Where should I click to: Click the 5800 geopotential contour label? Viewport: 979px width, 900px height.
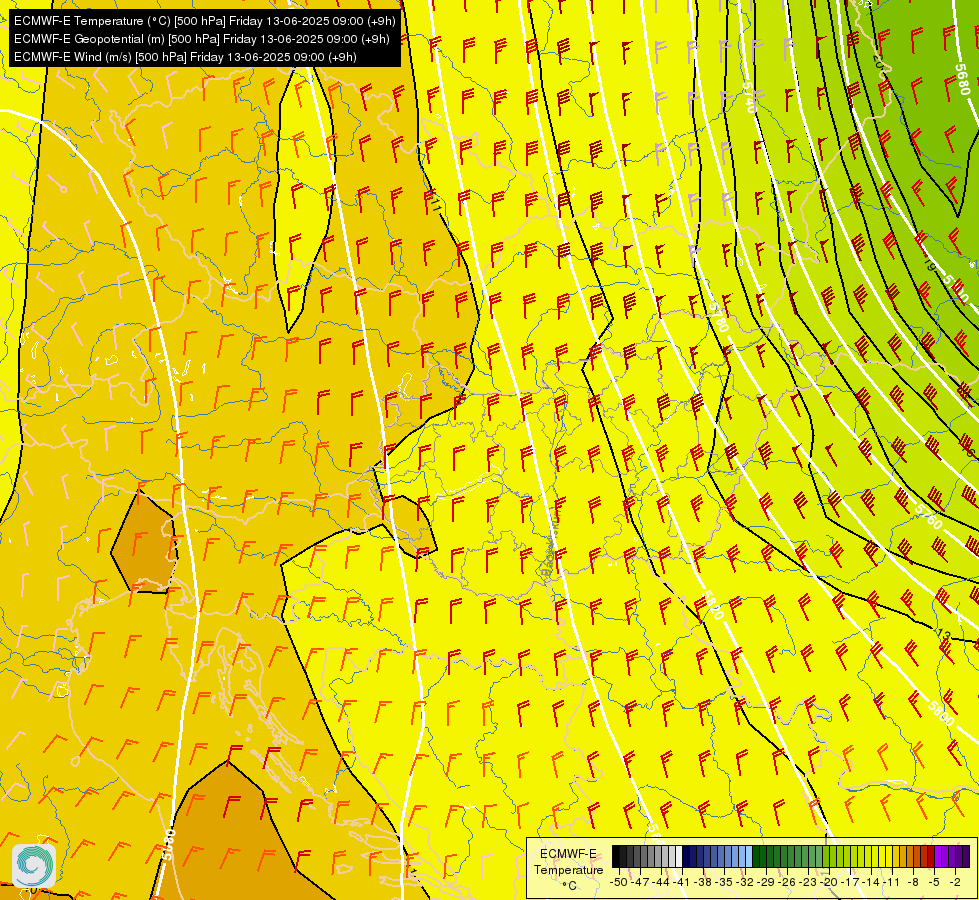(941, 713)
